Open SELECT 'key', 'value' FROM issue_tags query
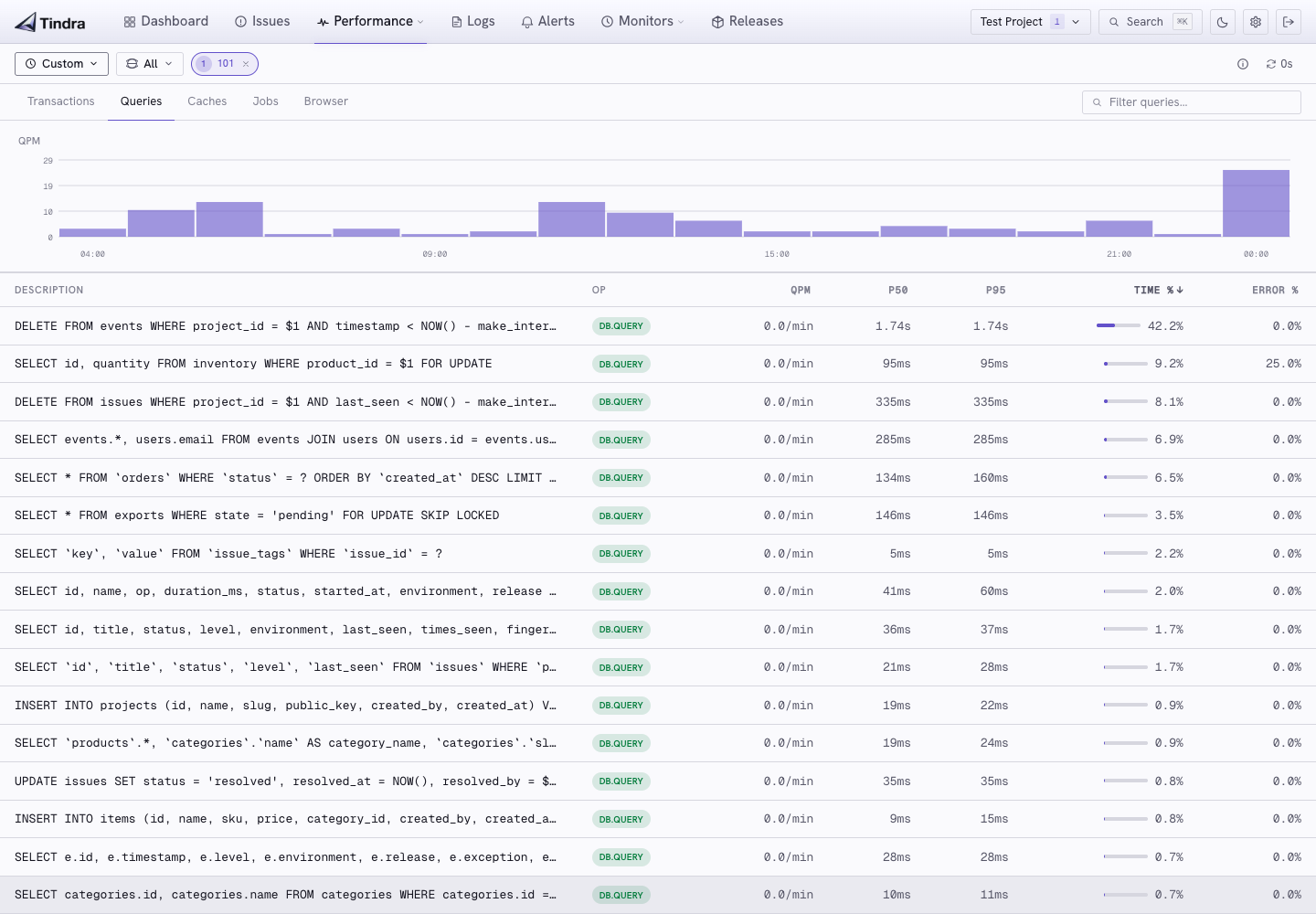Viewport: 1316px width, 914px height. pos(658,554)
